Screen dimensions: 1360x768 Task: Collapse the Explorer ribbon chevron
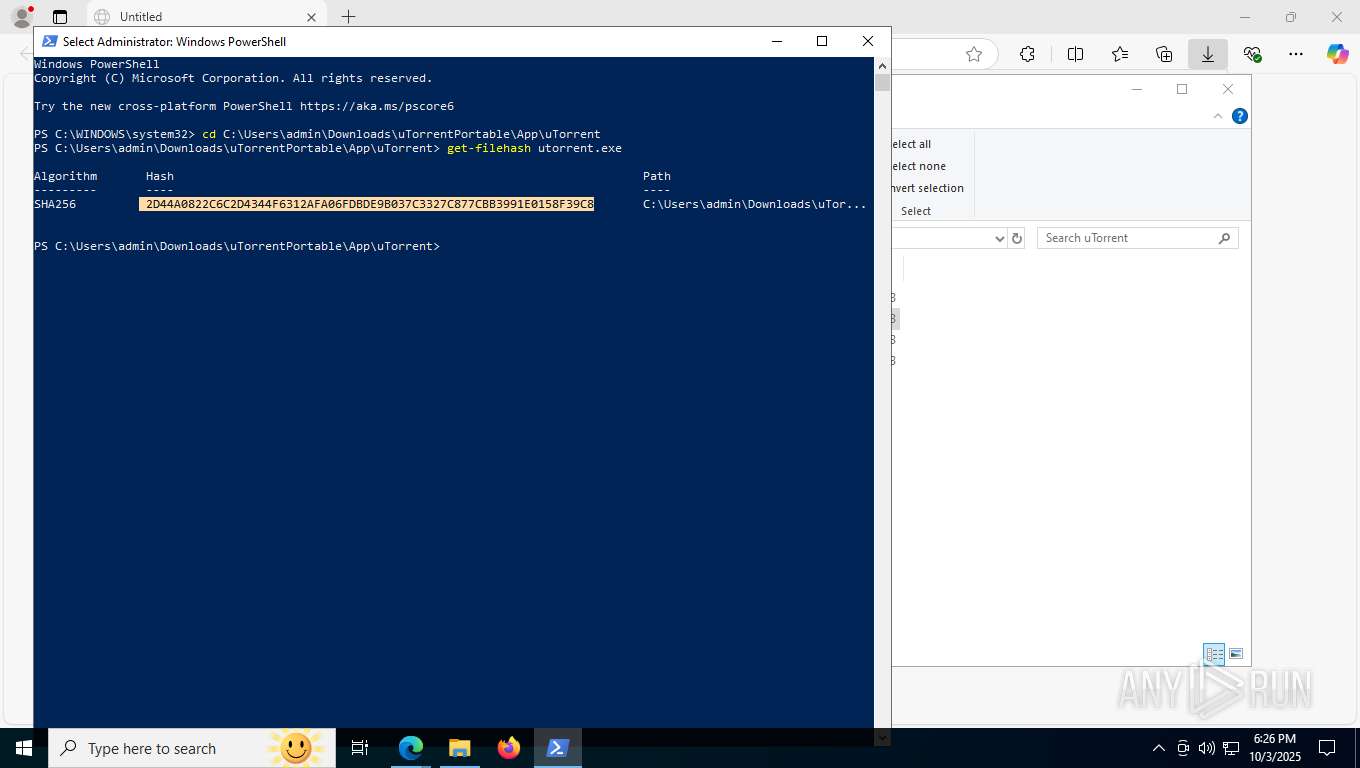click(1218, 116)
